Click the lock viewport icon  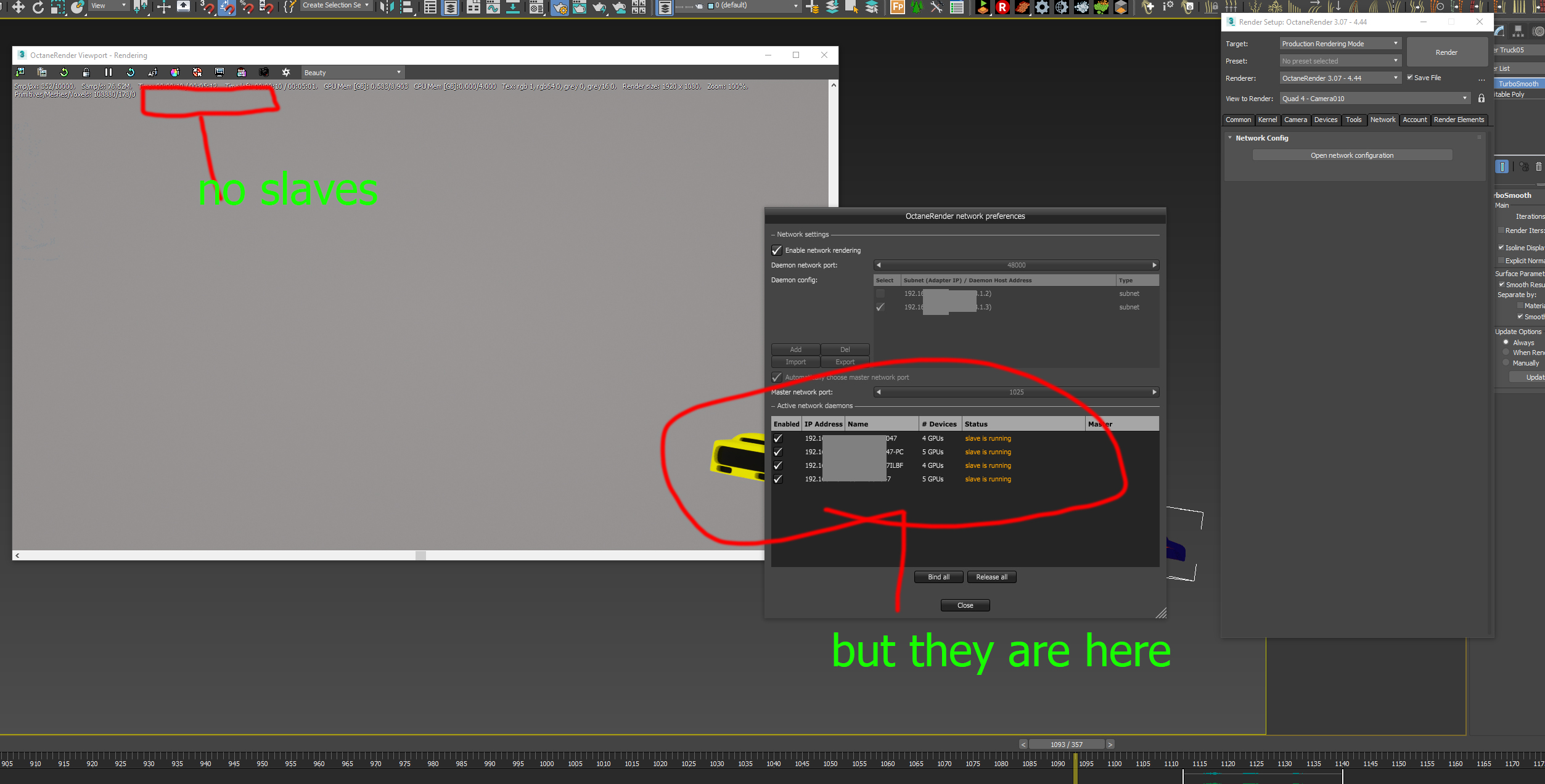click(x=86, y=72)
